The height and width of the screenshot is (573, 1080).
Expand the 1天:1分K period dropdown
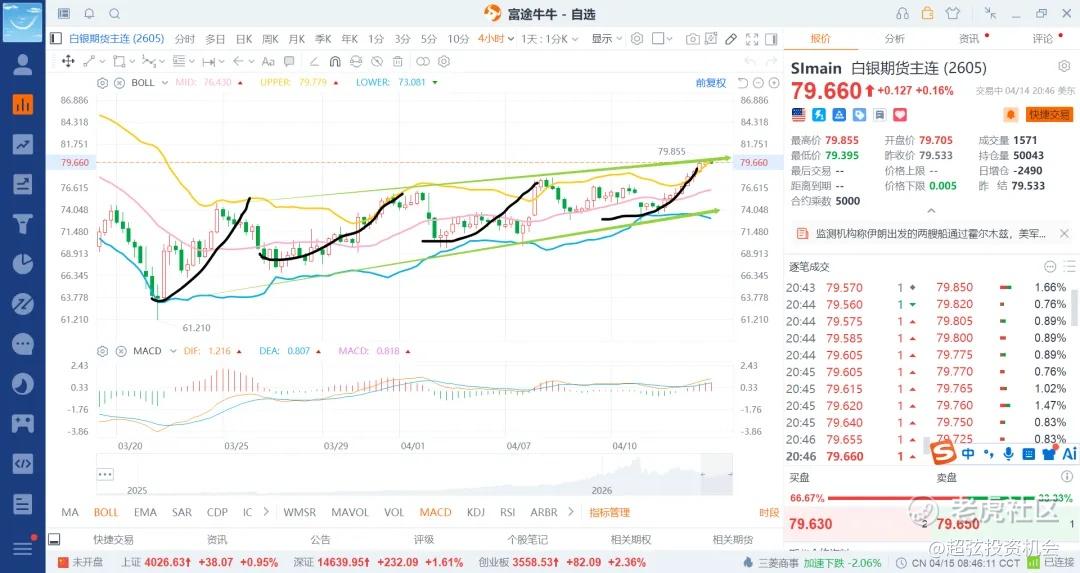(548, 39)
